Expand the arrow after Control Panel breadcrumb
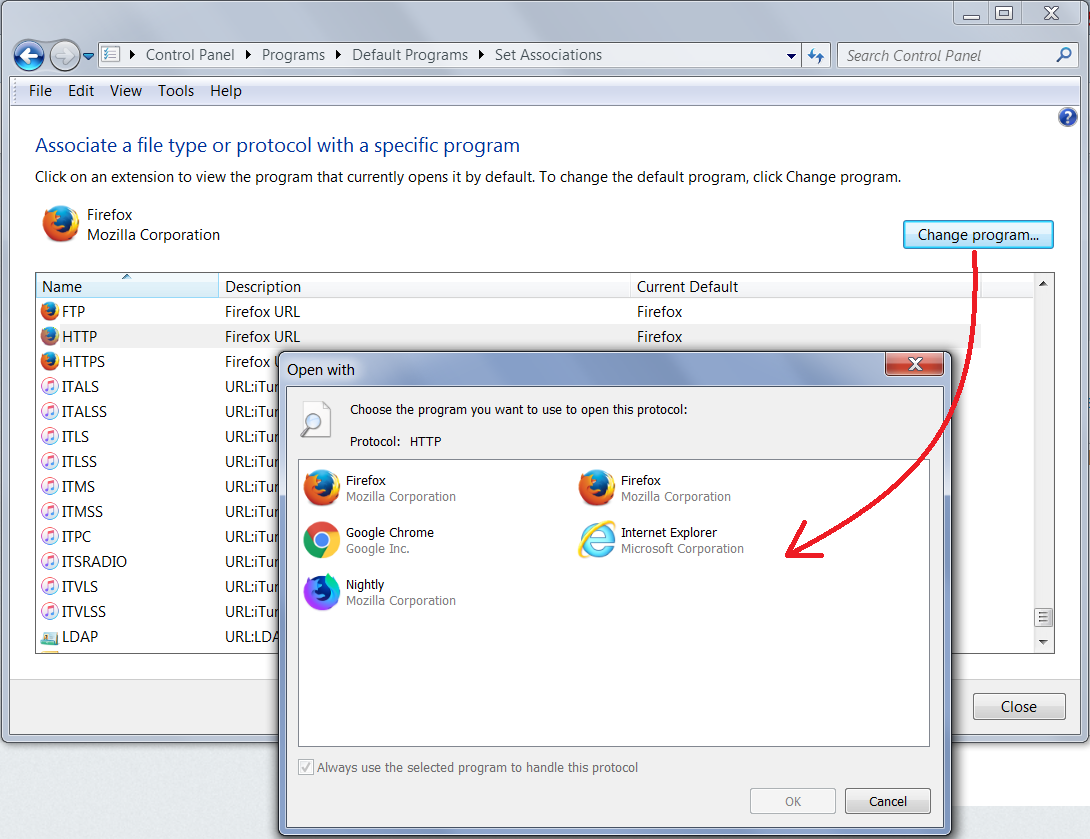1090x839 pixels. coord(248,55)
